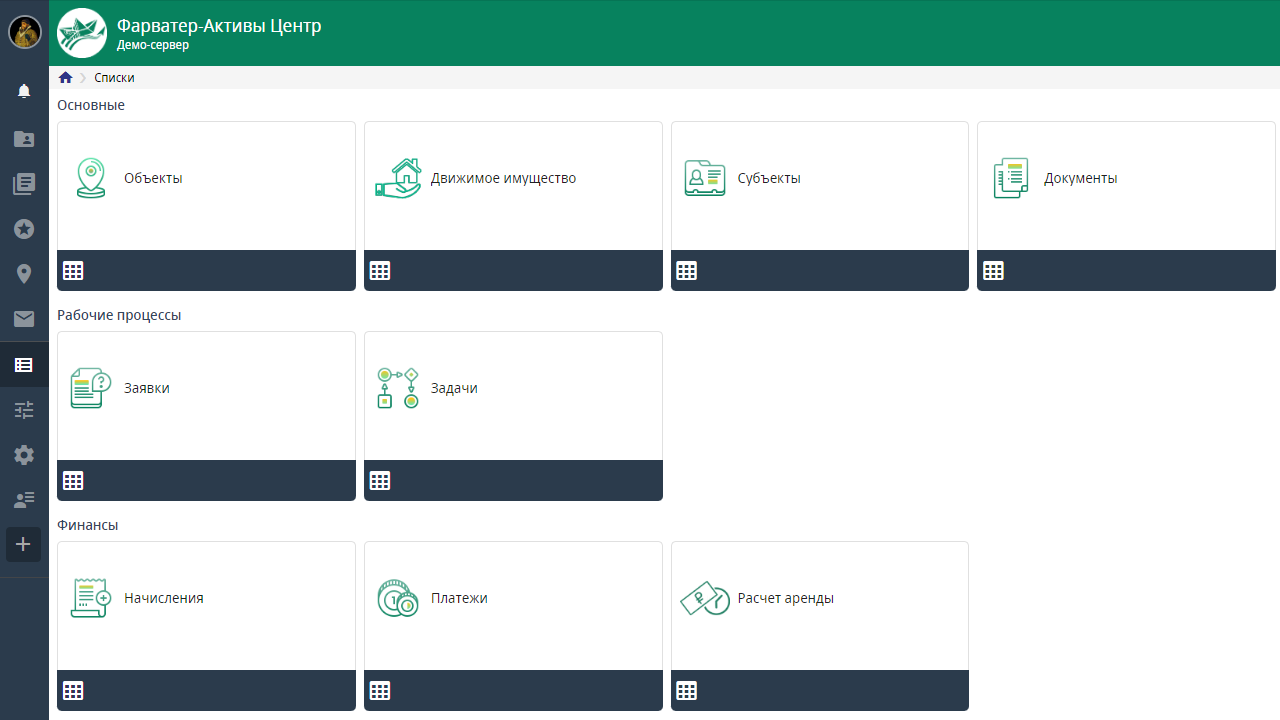The height and width of the screenshot is (720, 1280).
Task: Open table view for Объекты card
Action: [x=73, y=271]
